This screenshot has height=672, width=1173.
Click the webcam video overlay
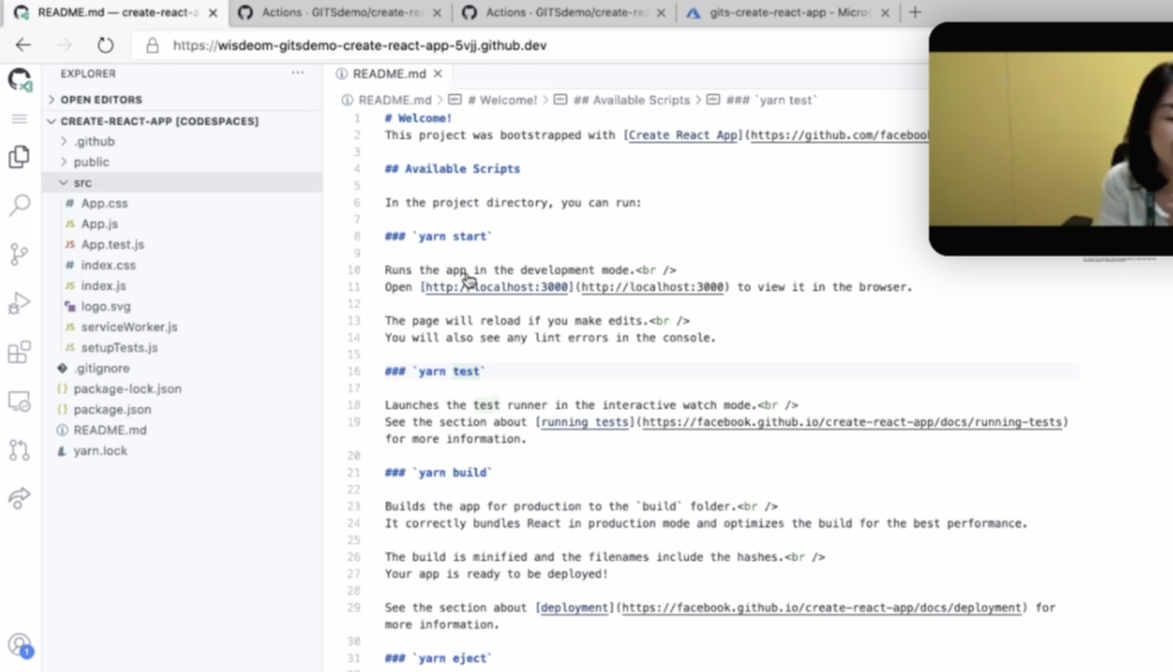pyautogui.click(x=1050, y=138)
